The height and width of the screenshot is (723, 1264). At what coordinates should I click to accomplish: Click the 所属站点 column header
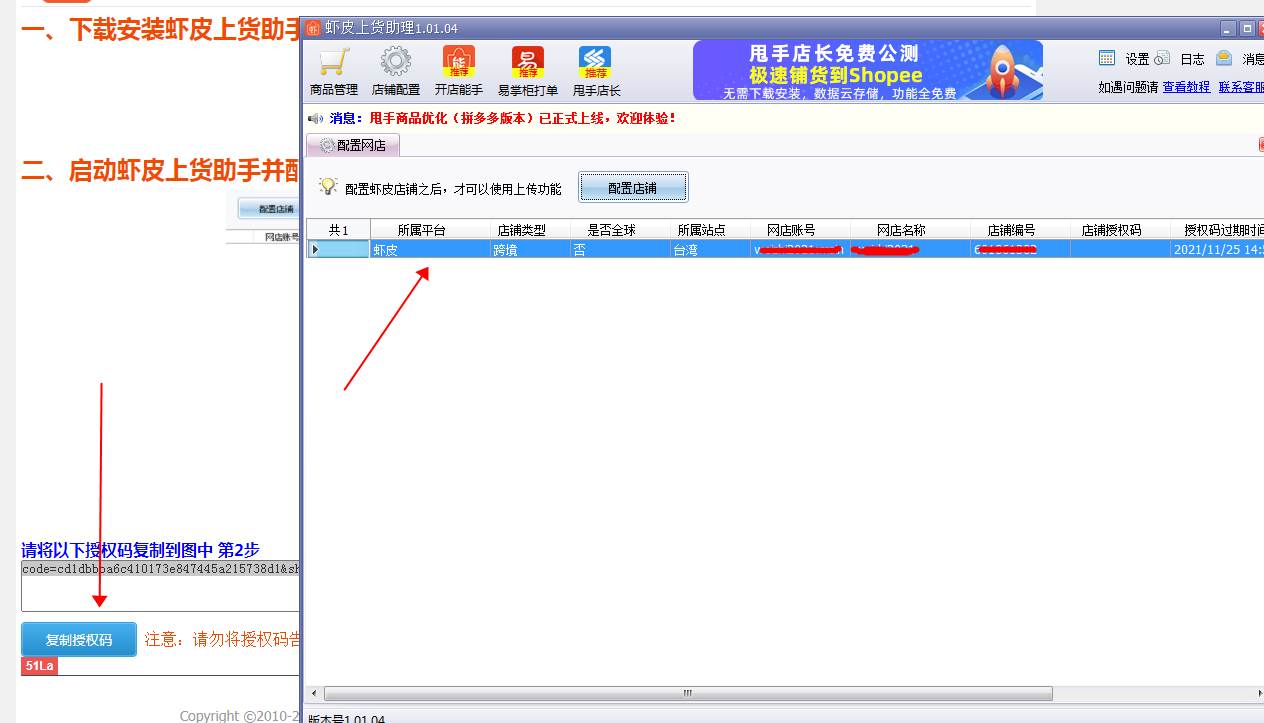click(x=711, y=230)
